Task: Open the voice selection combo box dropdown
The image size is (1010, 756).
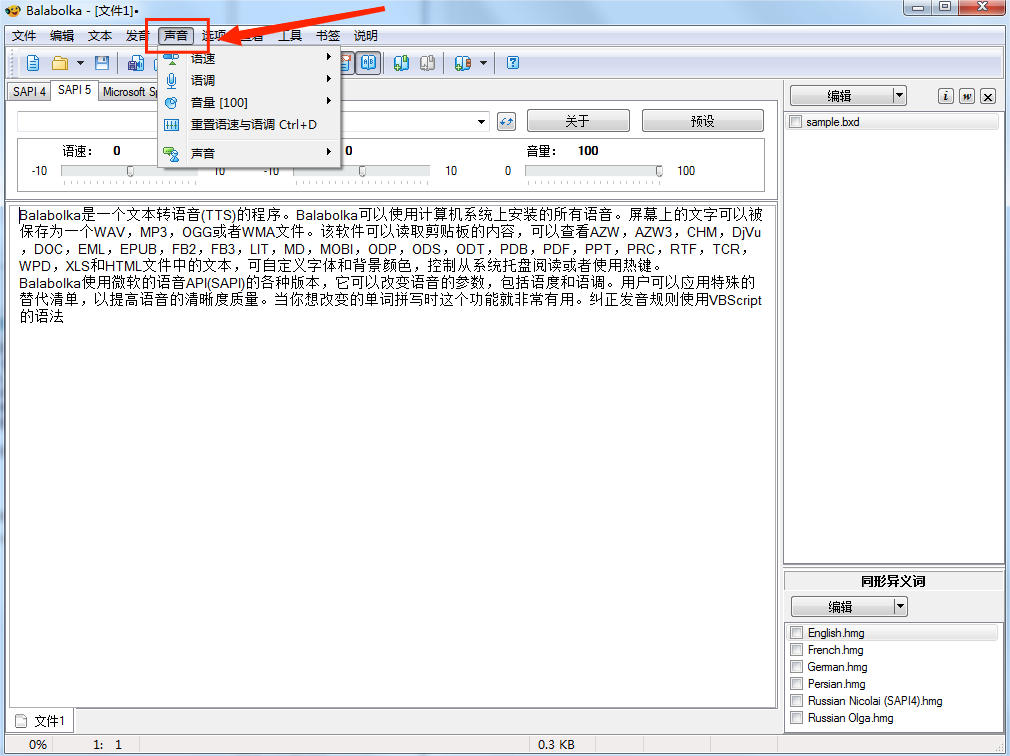Action: [x=483, y=121]
